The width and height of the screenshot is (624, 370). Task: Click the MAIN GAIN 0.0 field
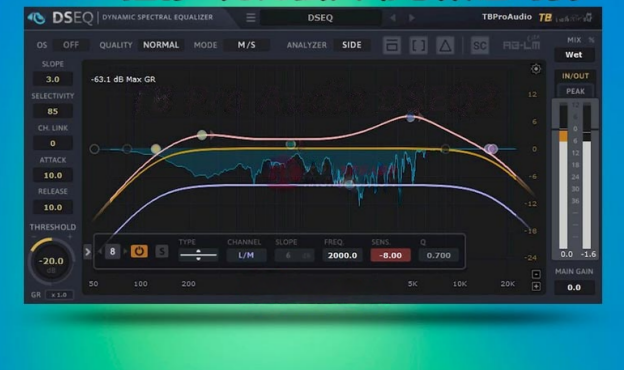click(x=574, y=287)
